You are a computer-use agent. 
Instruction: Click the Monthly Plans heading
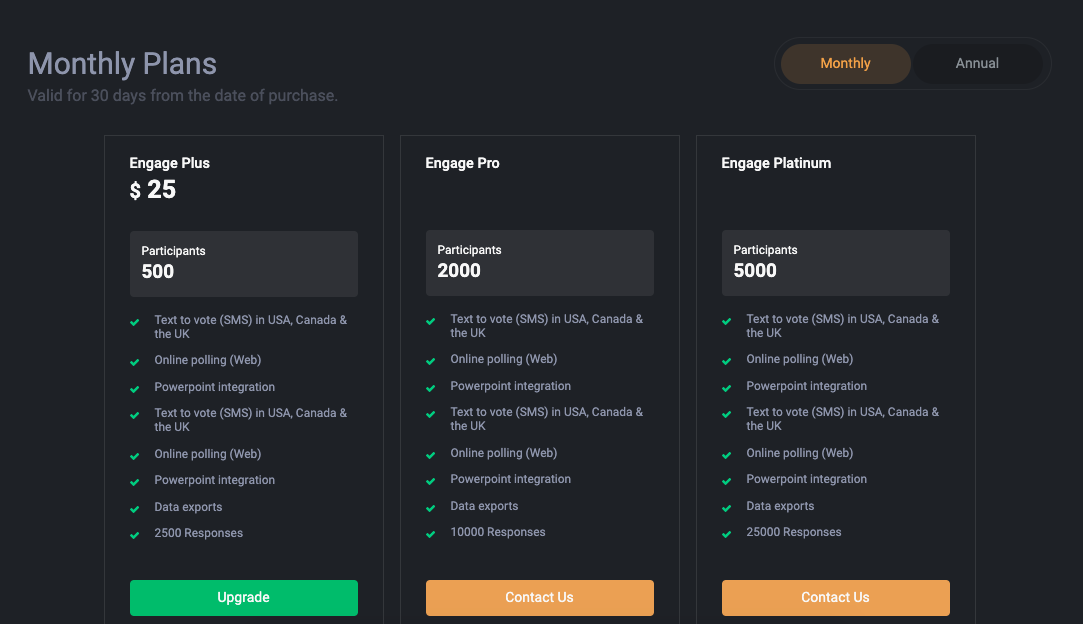(x=122, y=64)
